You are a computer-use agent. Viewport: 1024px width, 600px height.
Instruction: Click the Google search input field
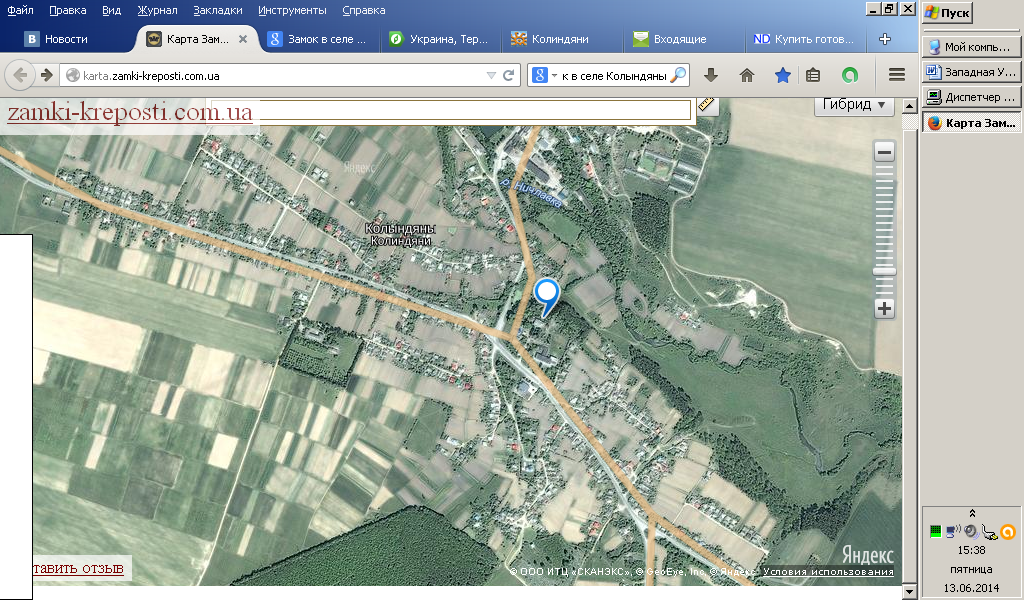click(614, 76)
